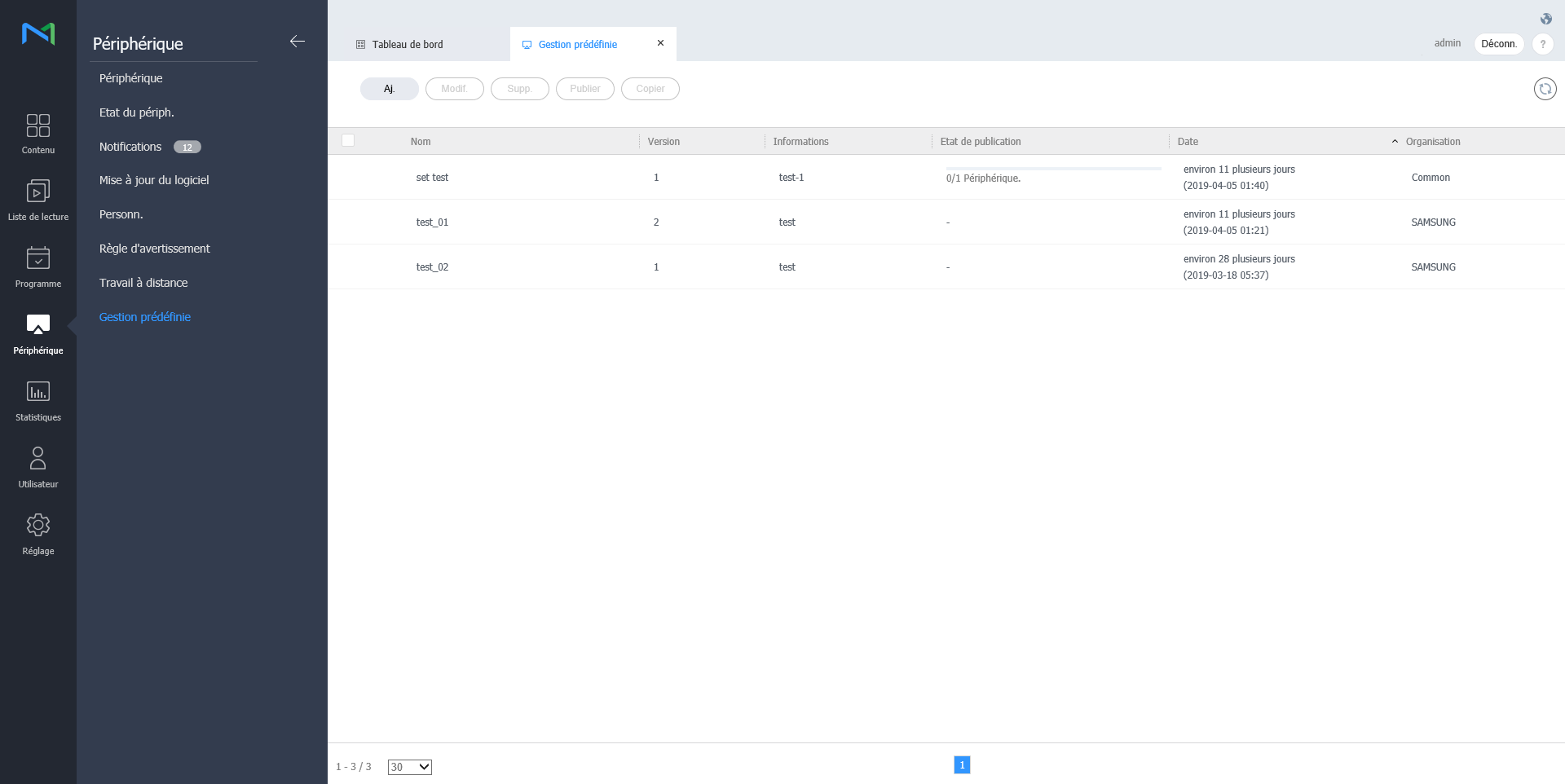The width and height of the screenshot is (1565, 784).
Task: Open the Contenu section icon
Action: click(x=38, y=126)
